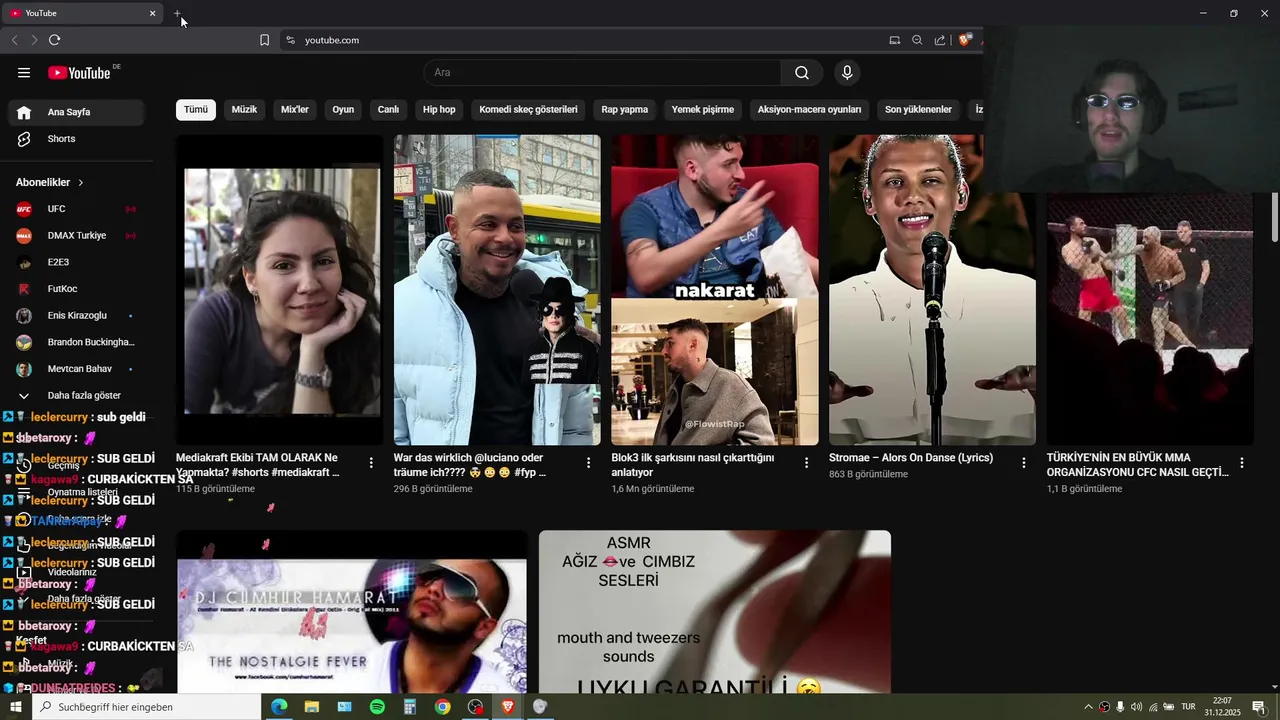Screen dimensions: 1280x720
Task: Select the Yemek pişirme filter chip
Action: tap(703, 109)
